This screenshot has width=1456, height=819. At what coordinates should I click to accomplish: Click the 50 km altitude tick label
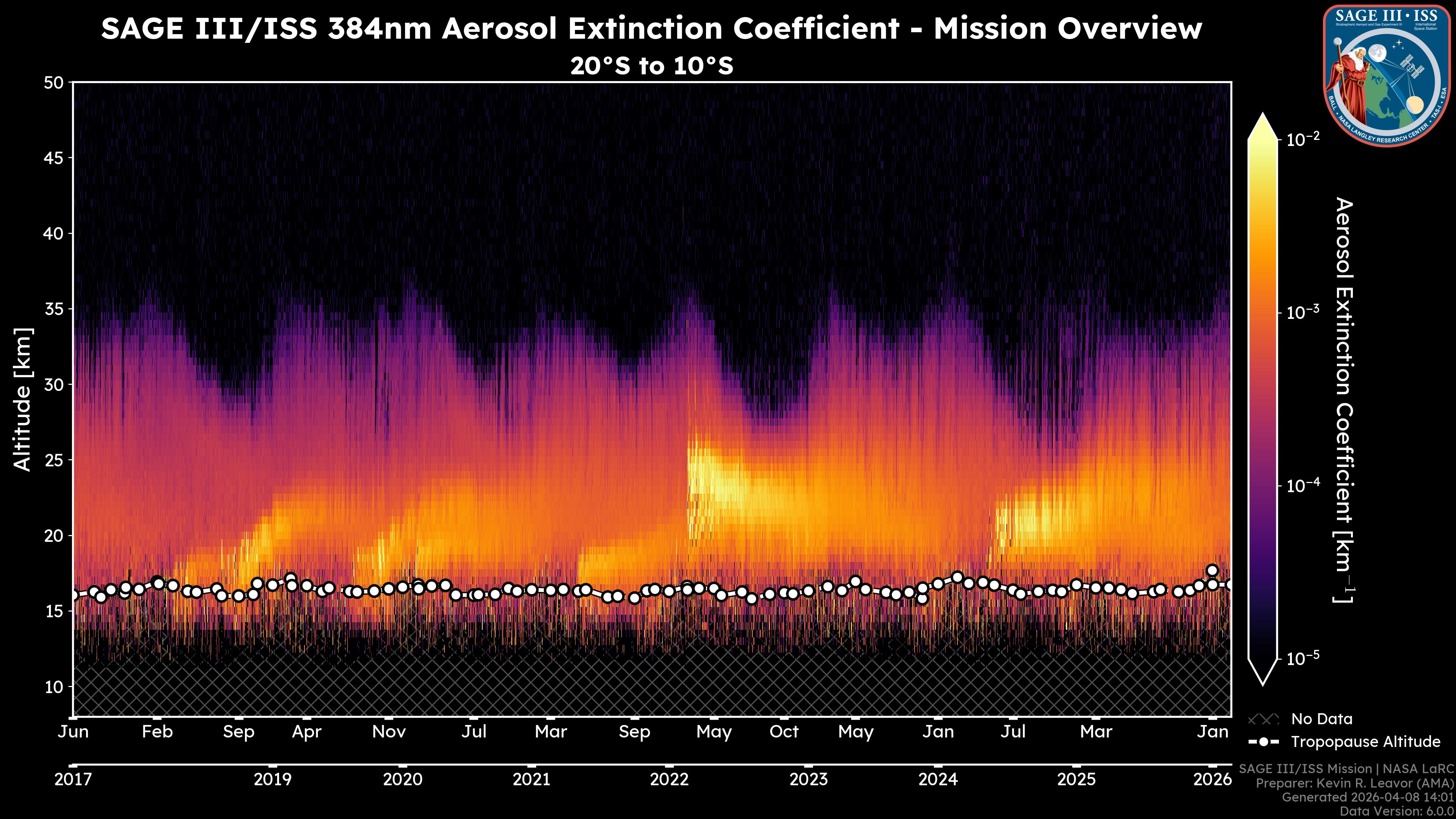(54, 83)
